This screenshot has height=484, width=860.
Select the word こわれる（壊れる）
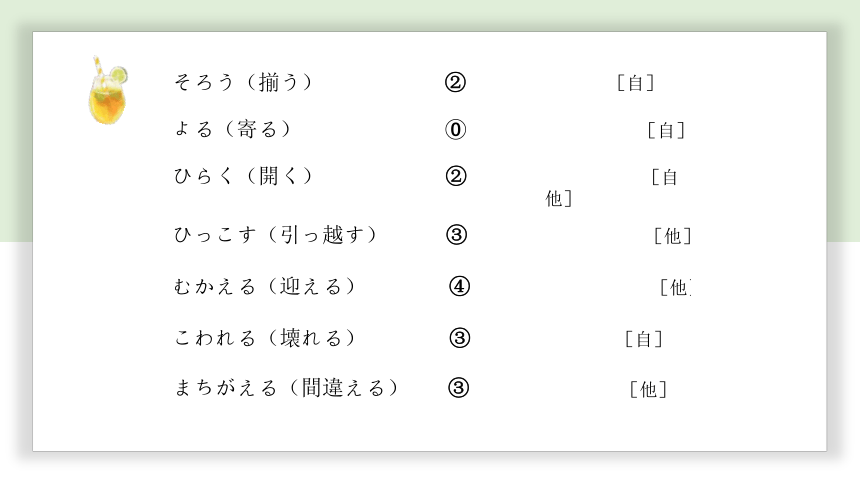[x=265, y=337]
